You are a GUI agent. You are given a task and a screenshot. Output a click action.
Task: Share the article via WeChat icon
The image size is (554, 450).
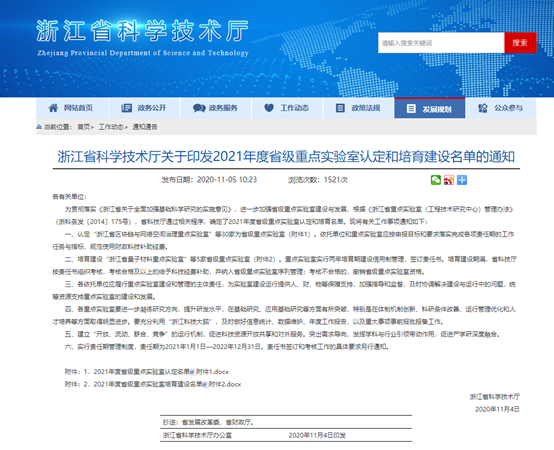[436, 180]
